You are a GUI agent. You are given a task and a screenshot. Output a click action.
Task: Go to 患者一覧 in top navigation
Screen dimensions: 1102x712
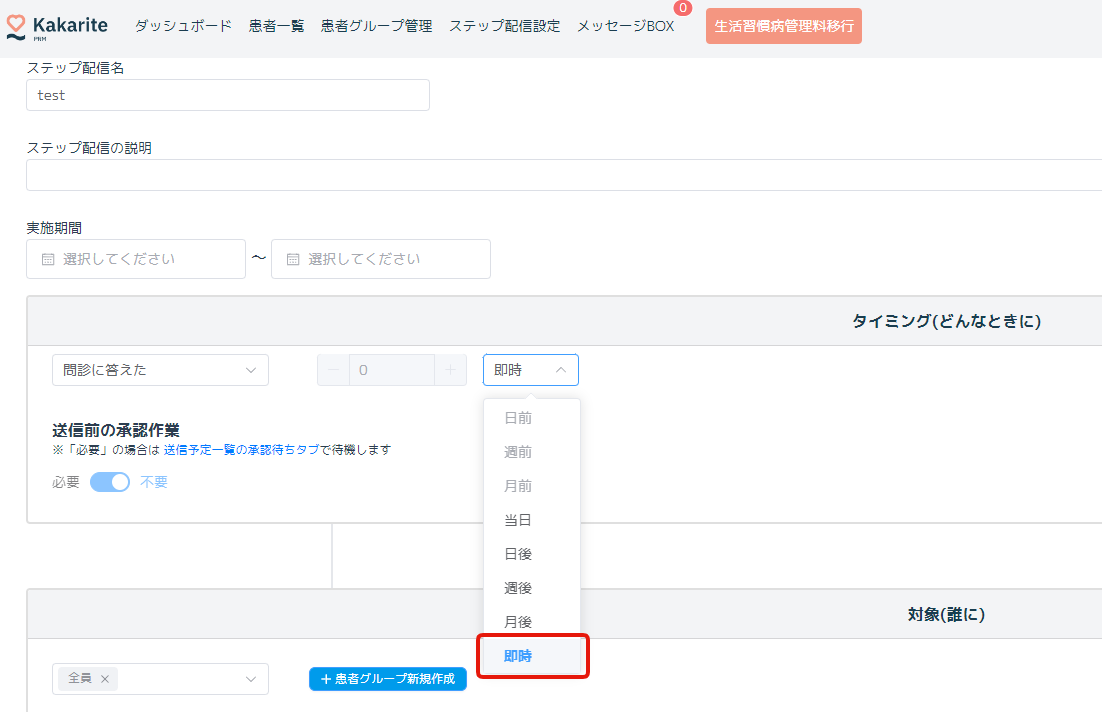pos(276,26)
